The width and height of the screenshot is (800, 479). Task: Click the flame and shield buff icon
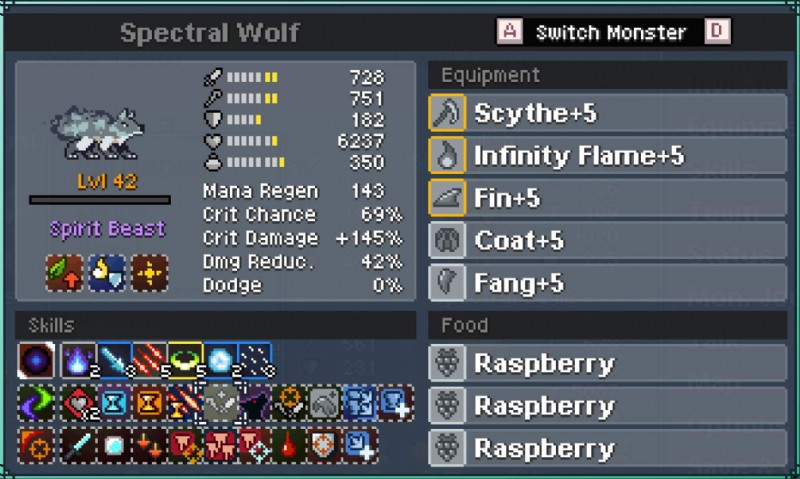(x=107, y=273)
